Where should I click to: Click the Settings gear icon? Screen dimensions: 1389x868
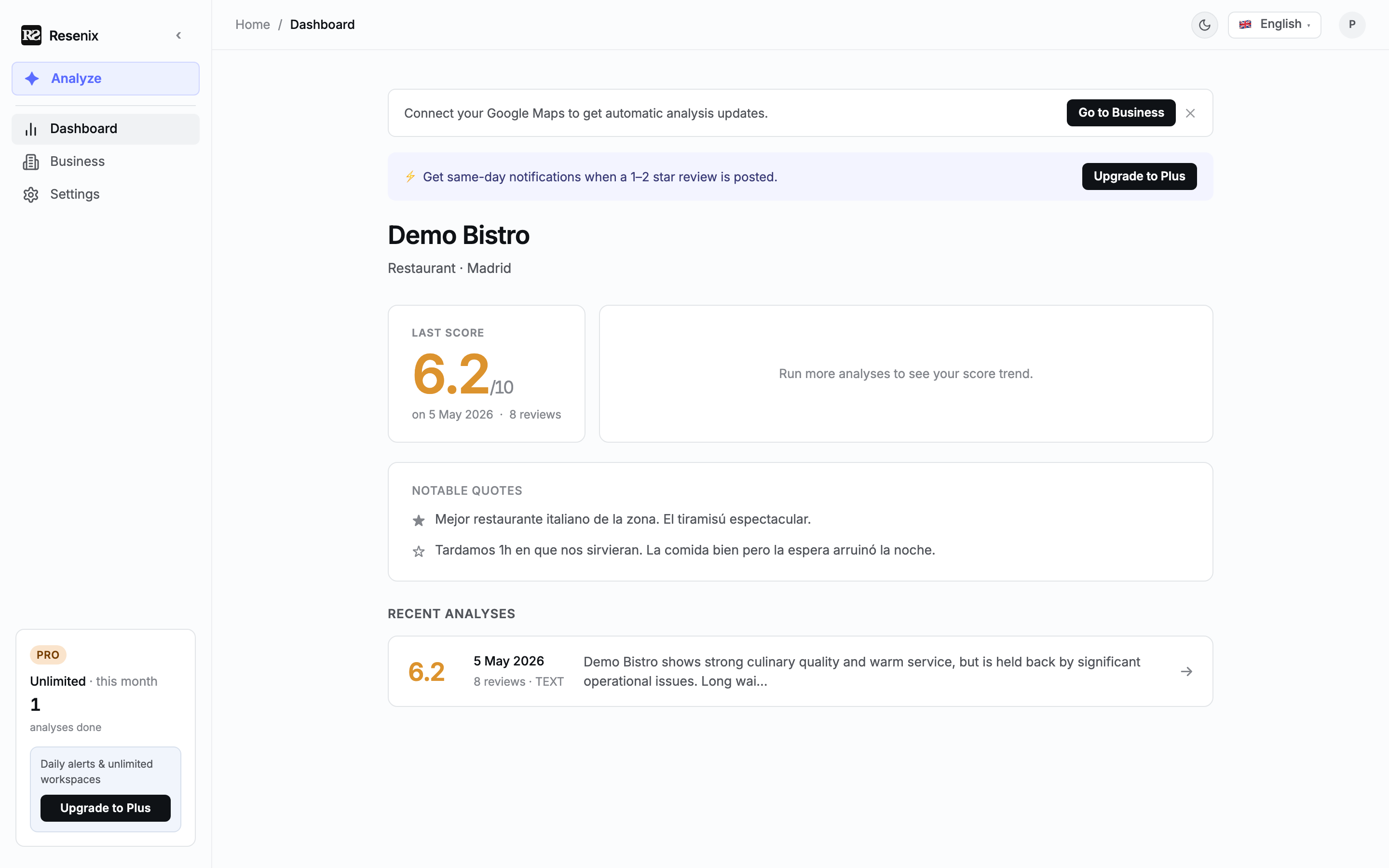[x=31, y=195]
